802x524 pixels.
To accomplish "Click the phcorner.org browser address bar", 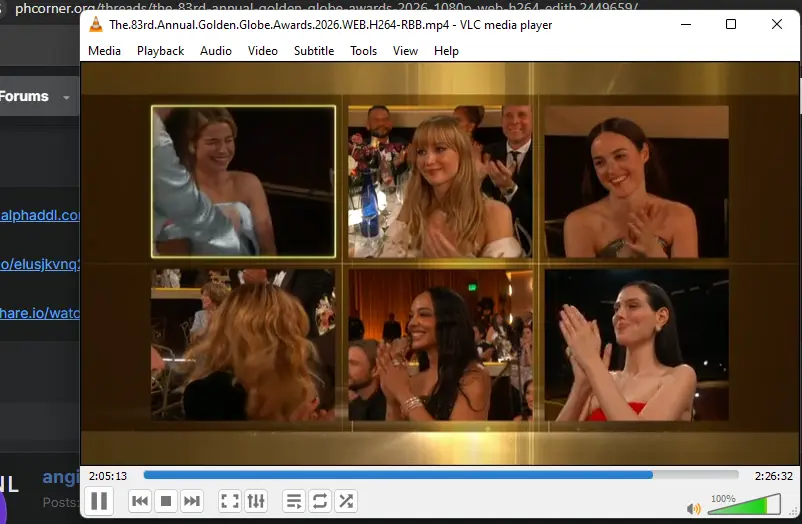I will 327,7.
